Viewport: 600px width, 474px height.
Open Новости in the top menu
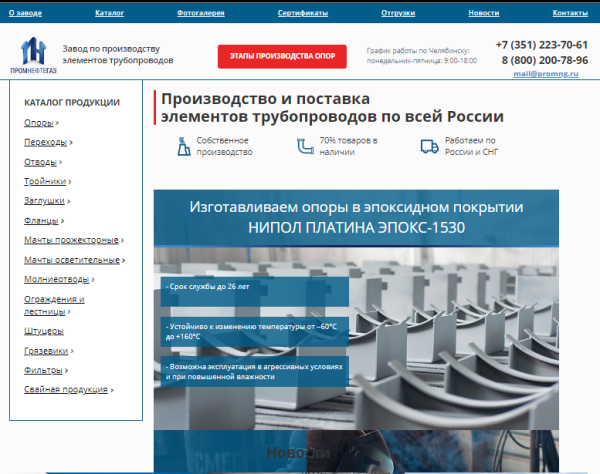click(x=484, y=13)
